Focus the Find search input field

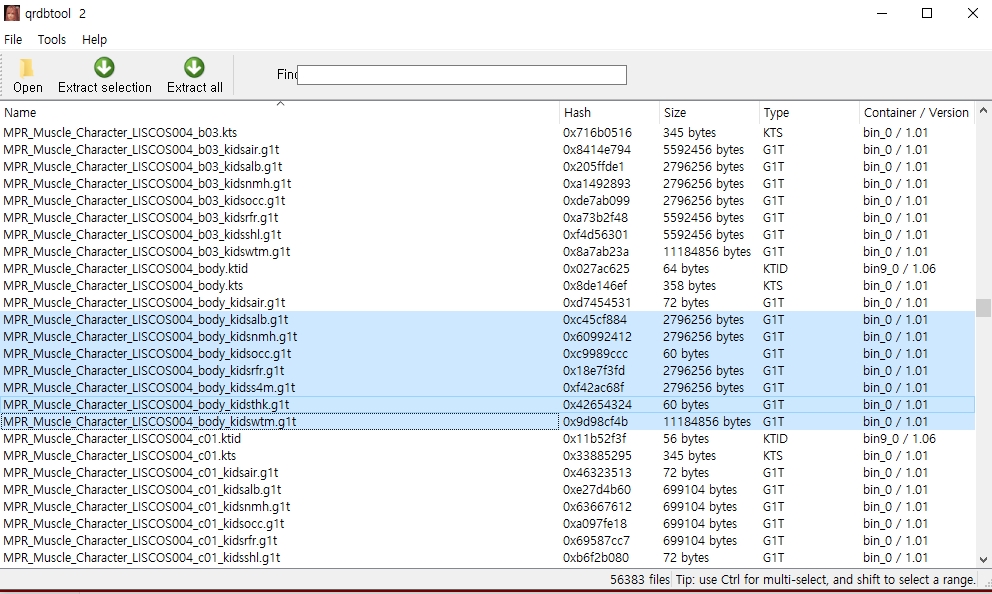point(461,75)
